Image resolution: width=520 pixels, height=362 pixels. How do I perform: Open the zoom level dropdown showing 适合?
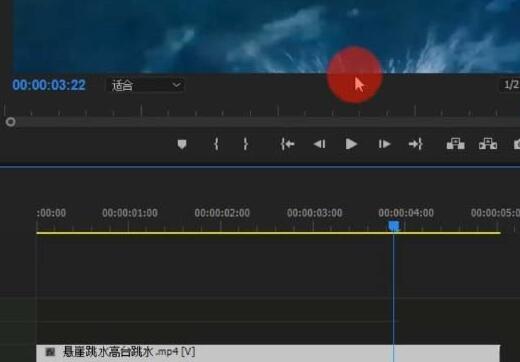[x=145, y=85]
